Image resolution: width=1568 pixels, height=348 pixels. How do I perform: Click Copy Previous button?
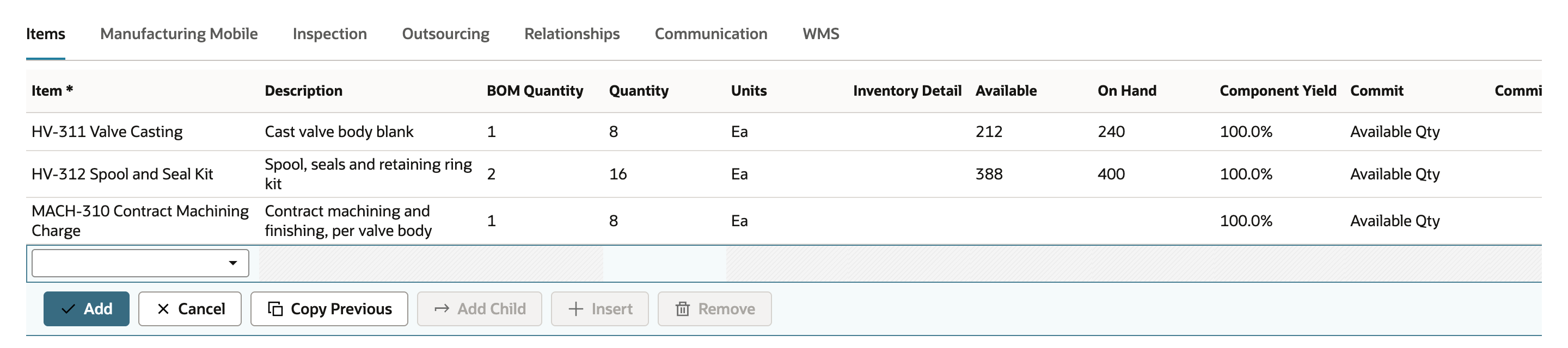(329, 309)
